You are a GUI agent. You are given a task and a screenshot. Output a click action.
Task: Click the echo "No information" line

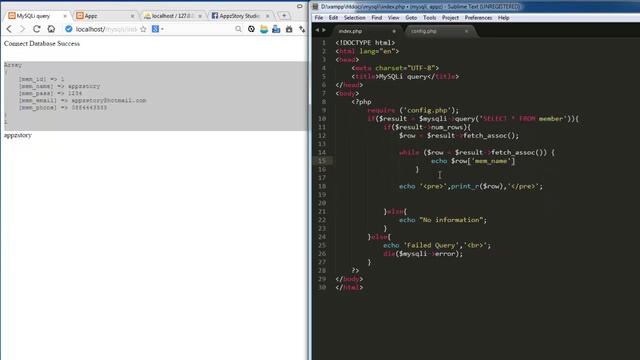[443, 220]
